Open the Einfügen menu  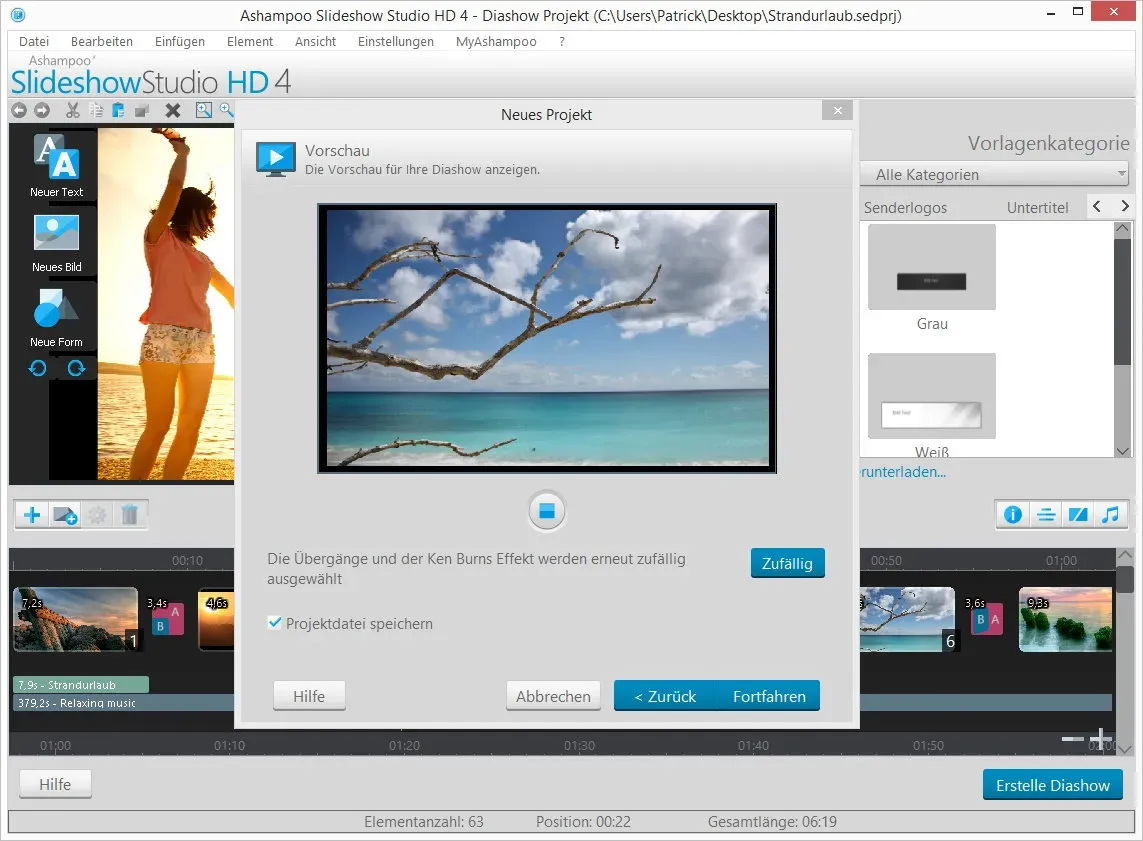tap(179, 42)
